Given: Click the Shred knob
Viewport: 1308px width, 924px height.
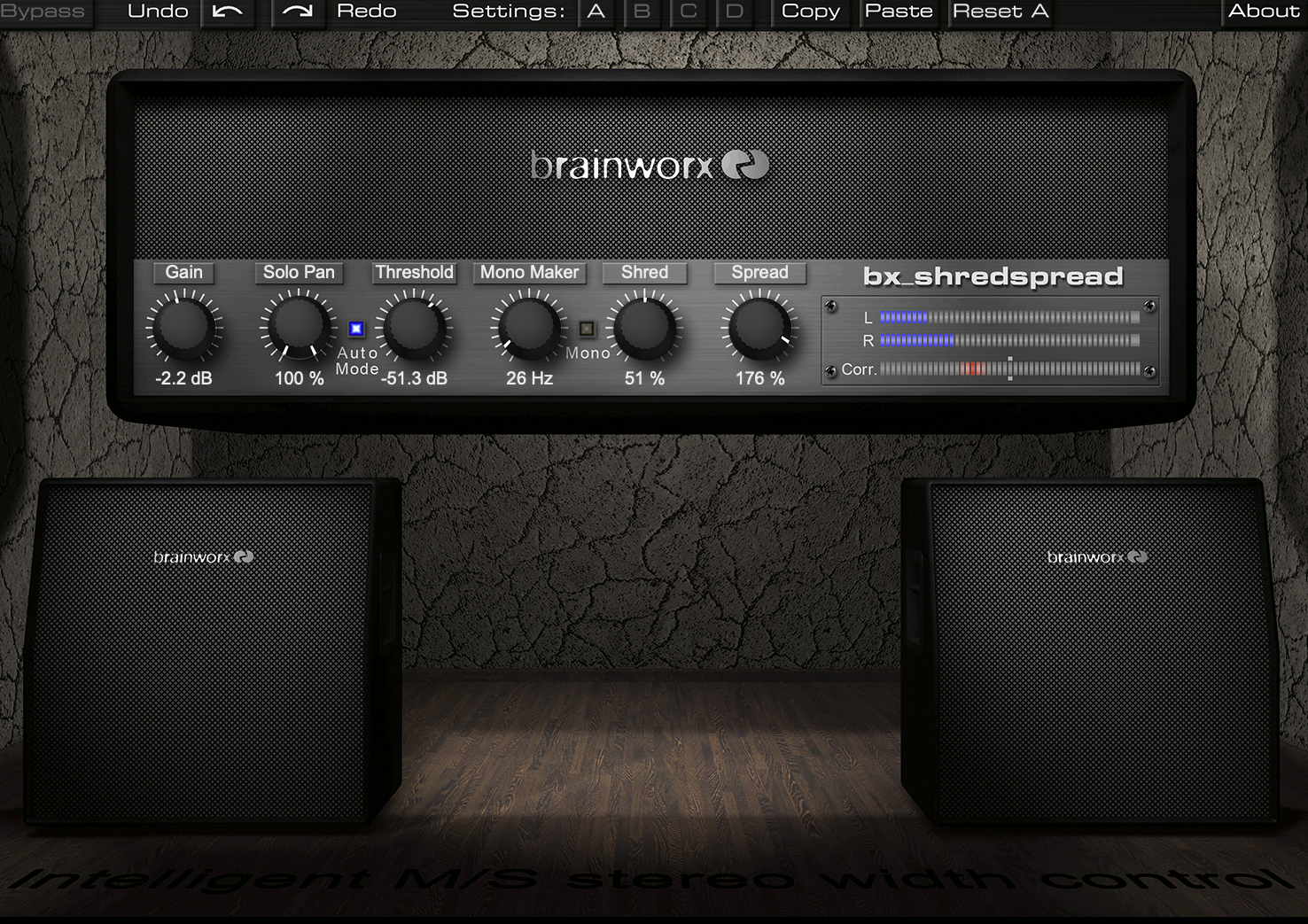Looking at the screenshot, I should (x=644, y=328).
